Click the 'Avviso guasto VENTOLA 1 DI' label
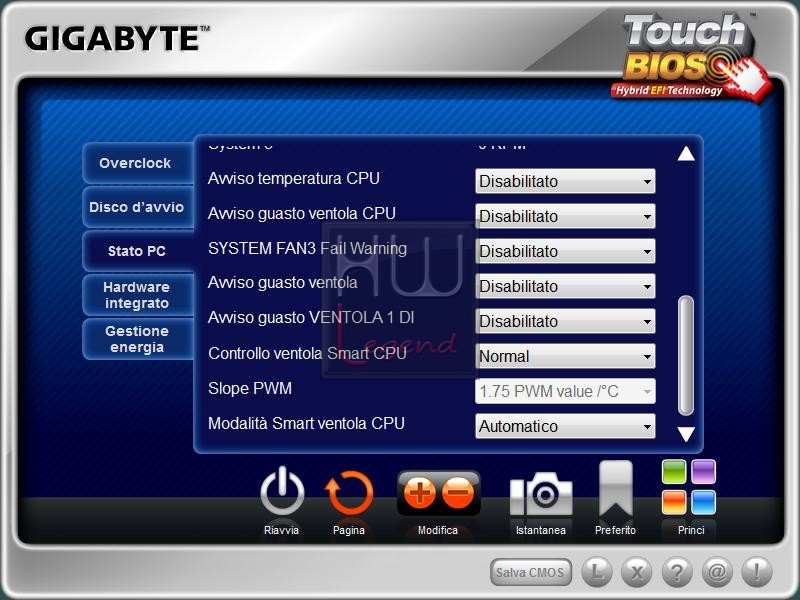 (x=311, y=318)
